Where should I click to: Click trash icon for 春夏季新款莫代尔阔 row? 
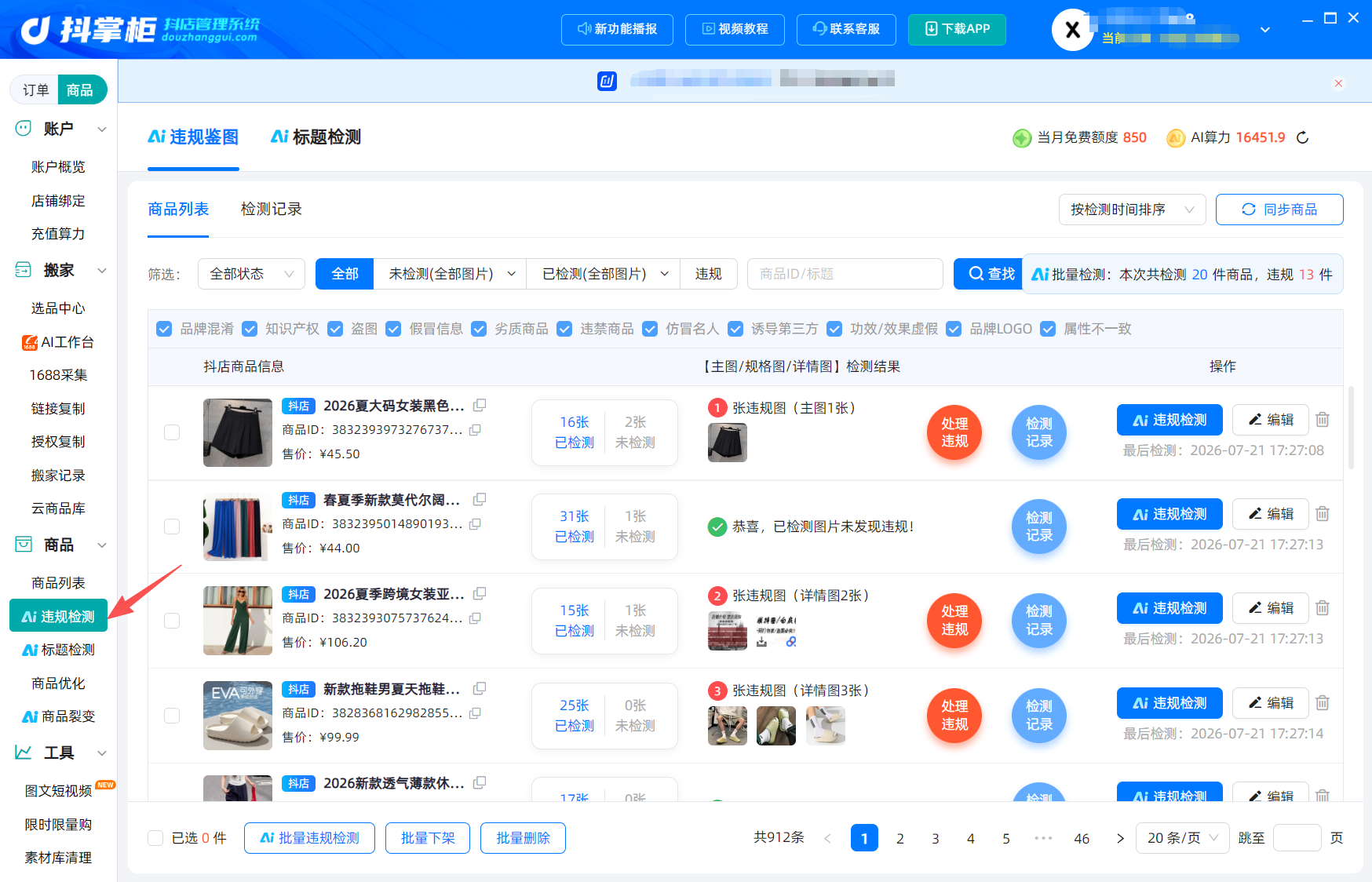[x=1323, y=514]
